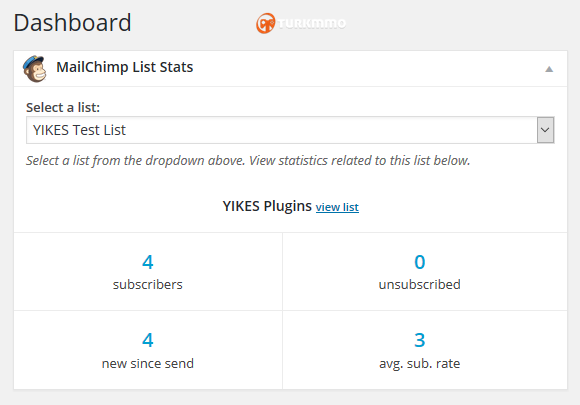The image size is (580, 405).
Task: Click the avg. sub. rate value
Action: (x=419, y=340)
